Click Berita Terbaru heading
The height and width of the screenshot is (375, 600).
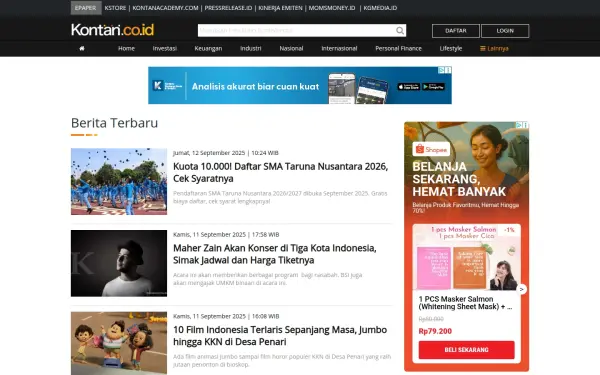click(x=114, y=123)
